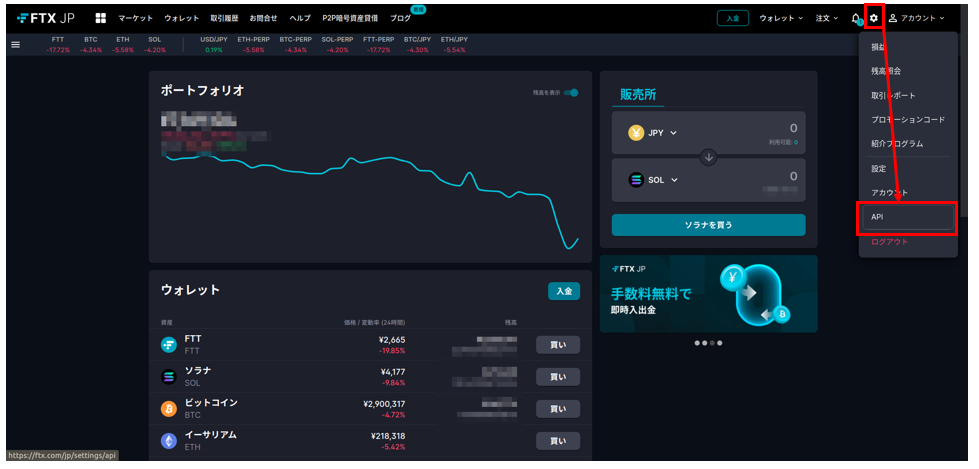Open the 取引履歴 menu
This screenshot has width=979, height=469.
[x=224, y=18]
